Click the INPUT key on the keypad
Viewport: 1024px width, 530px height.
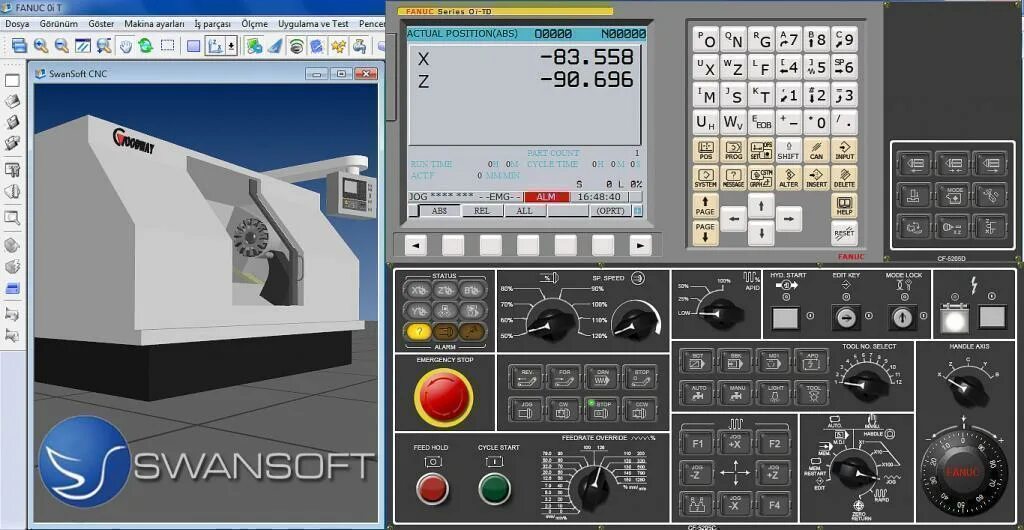click(844, 150)
